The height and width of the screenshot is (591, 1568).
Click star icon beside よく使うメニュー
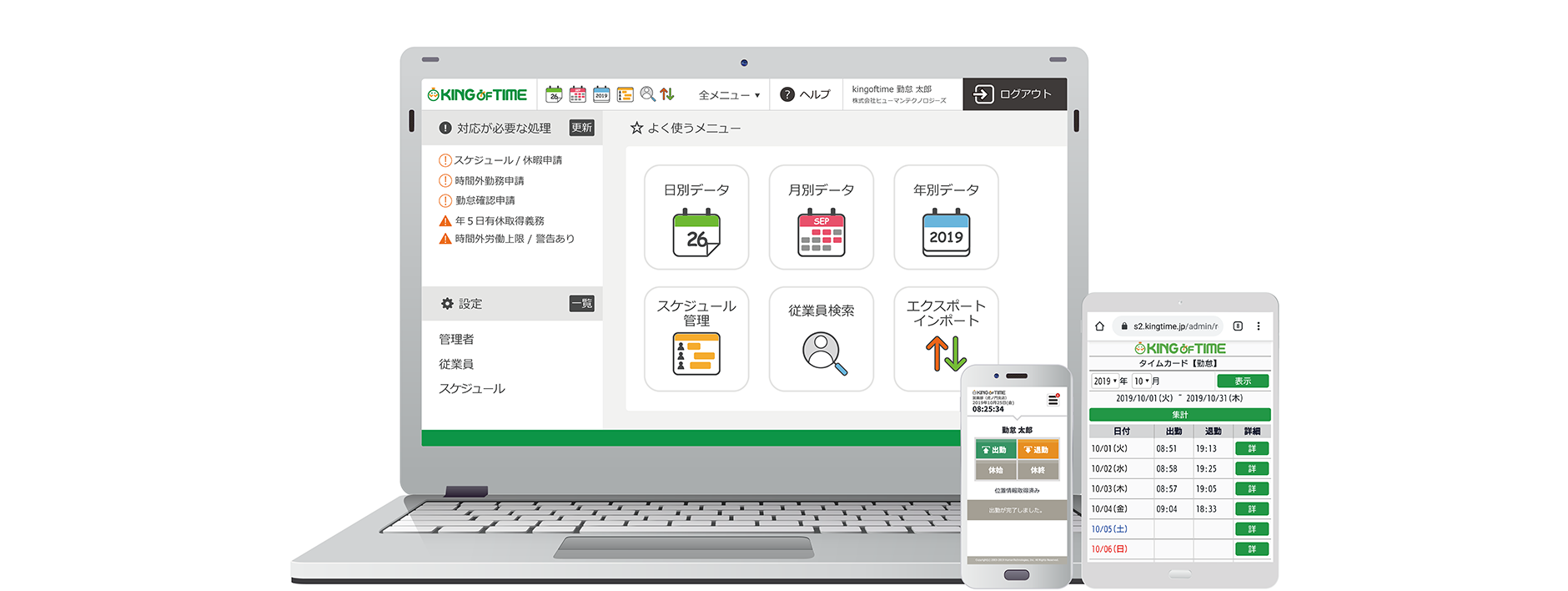coord(636,128)
